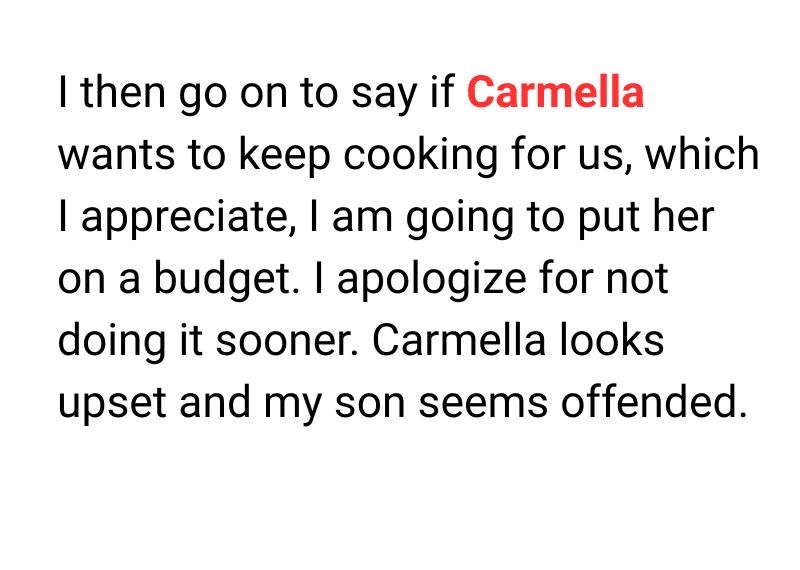The height and width of the screenshot is (570, 800).
Task: Click on the word "appreciate"
Action: point(187,218)
